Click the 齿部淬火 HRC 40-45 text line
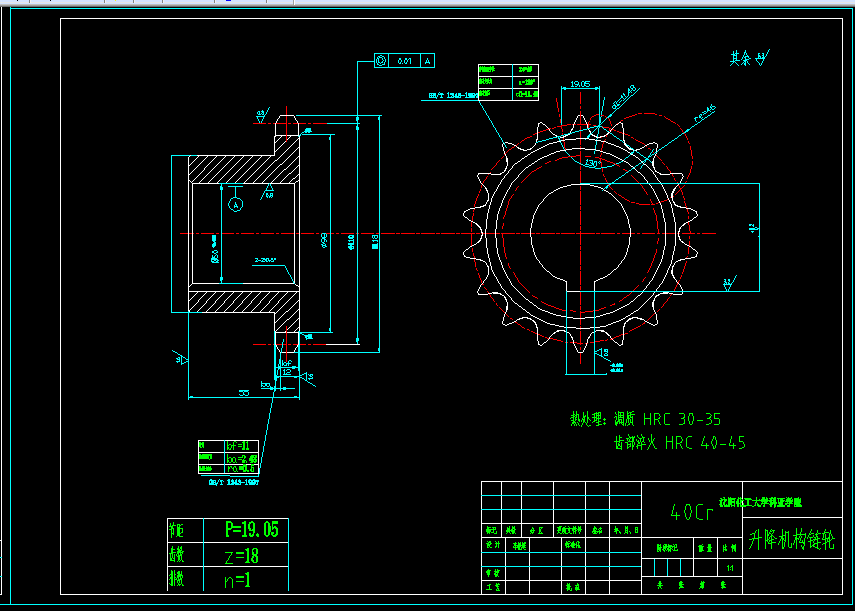Screen dimensions: 855x611 coord(679,443)
